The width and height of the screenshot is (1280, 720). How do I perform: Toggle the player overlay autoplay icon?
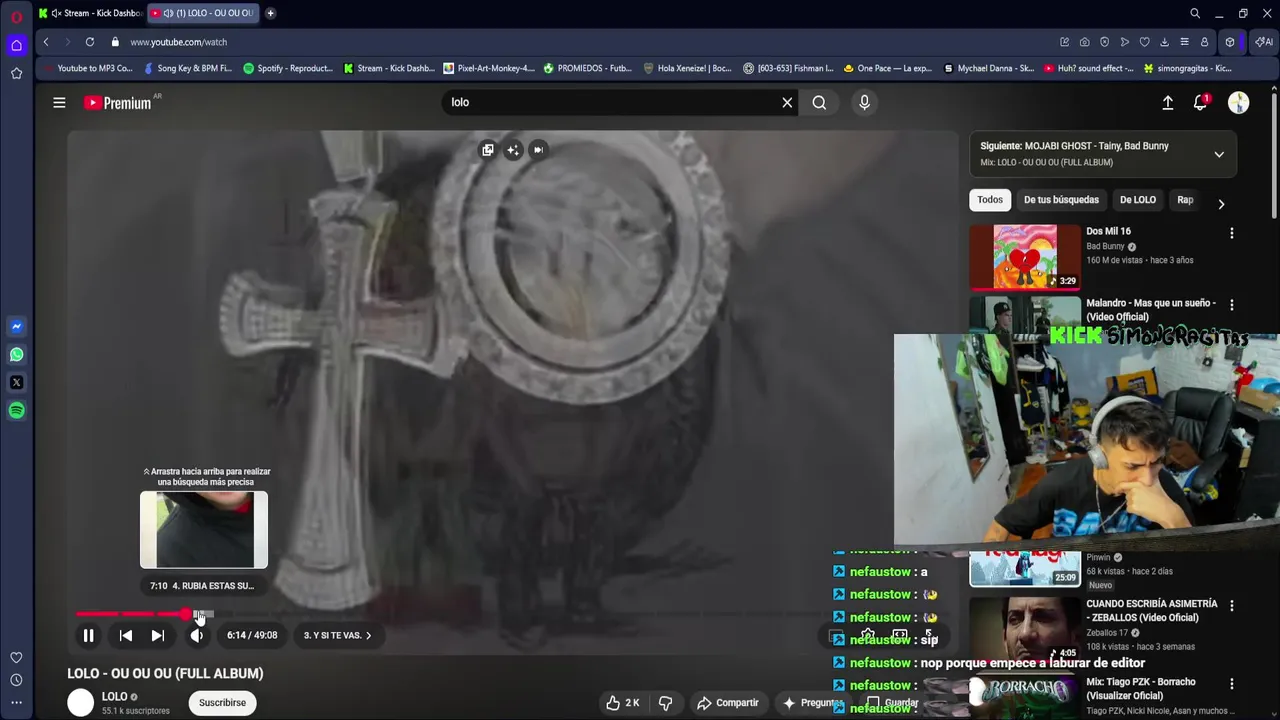[x=538, y=150]
